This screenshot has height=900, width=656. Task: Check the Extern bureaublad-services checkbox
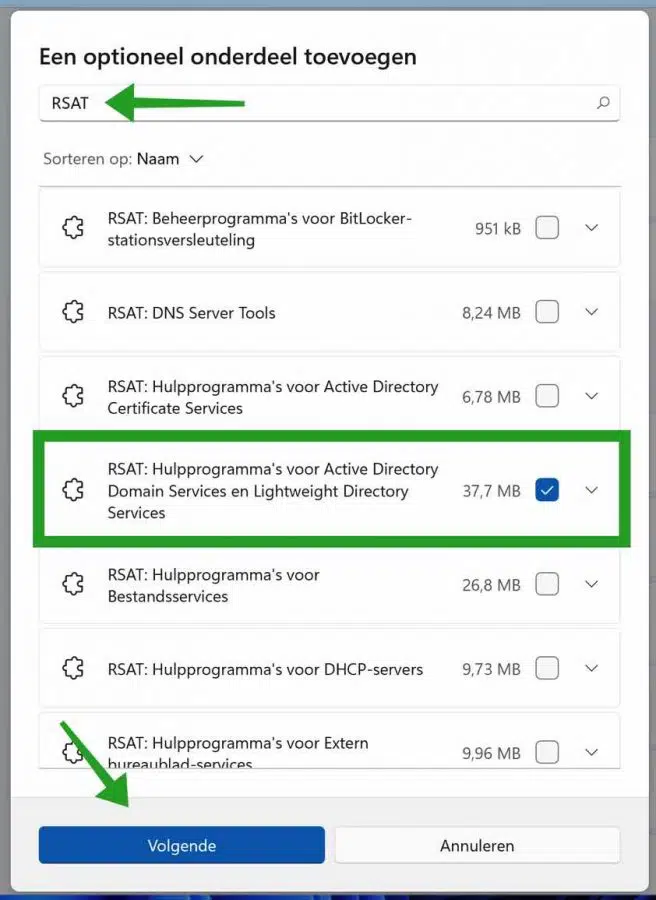[x=547, y=752]
